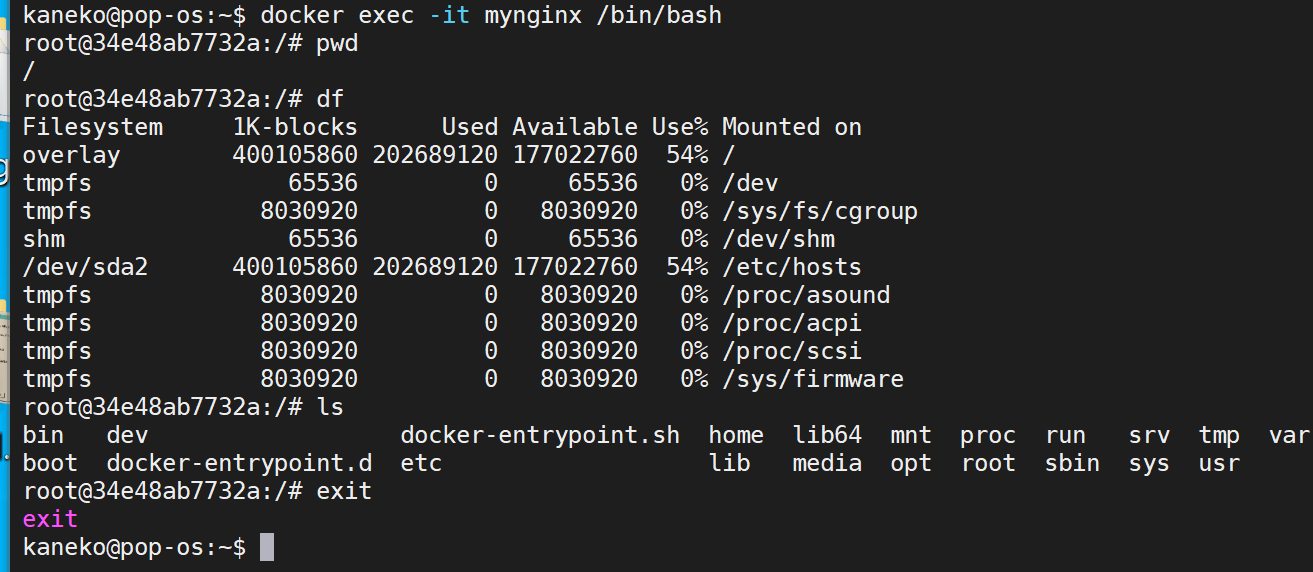Click the /sys/firmware mount point
Screen dimensions: 1313x572
813,380
